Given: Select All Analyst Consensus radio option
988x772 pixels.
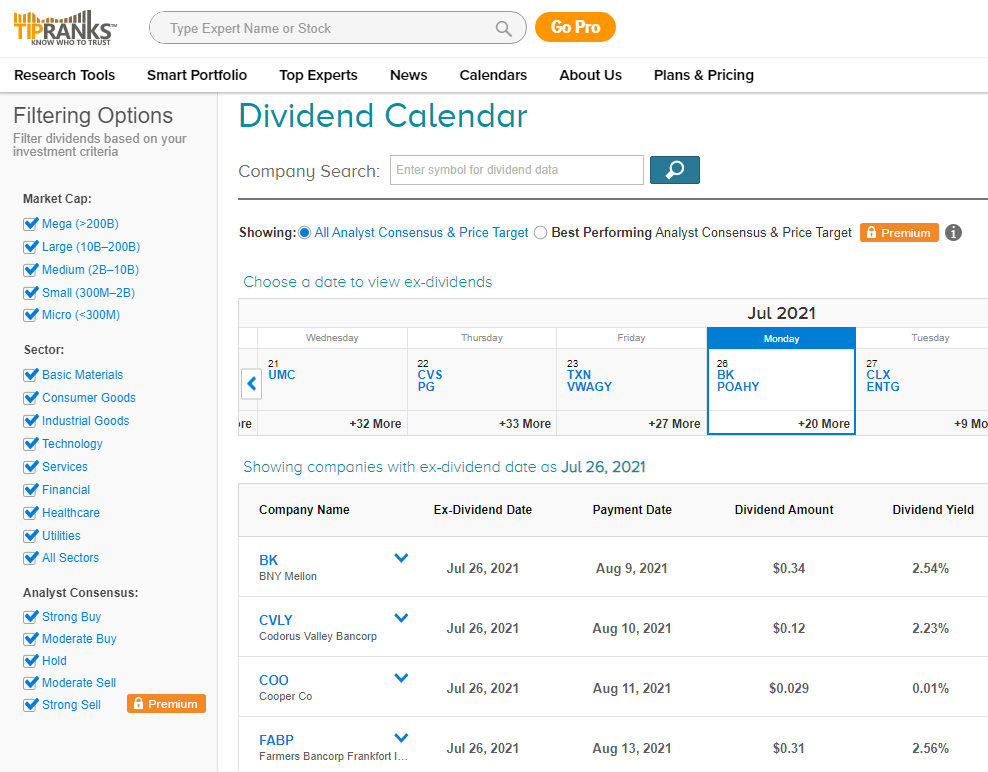Looking at the screenshot, I should (304, 233).
